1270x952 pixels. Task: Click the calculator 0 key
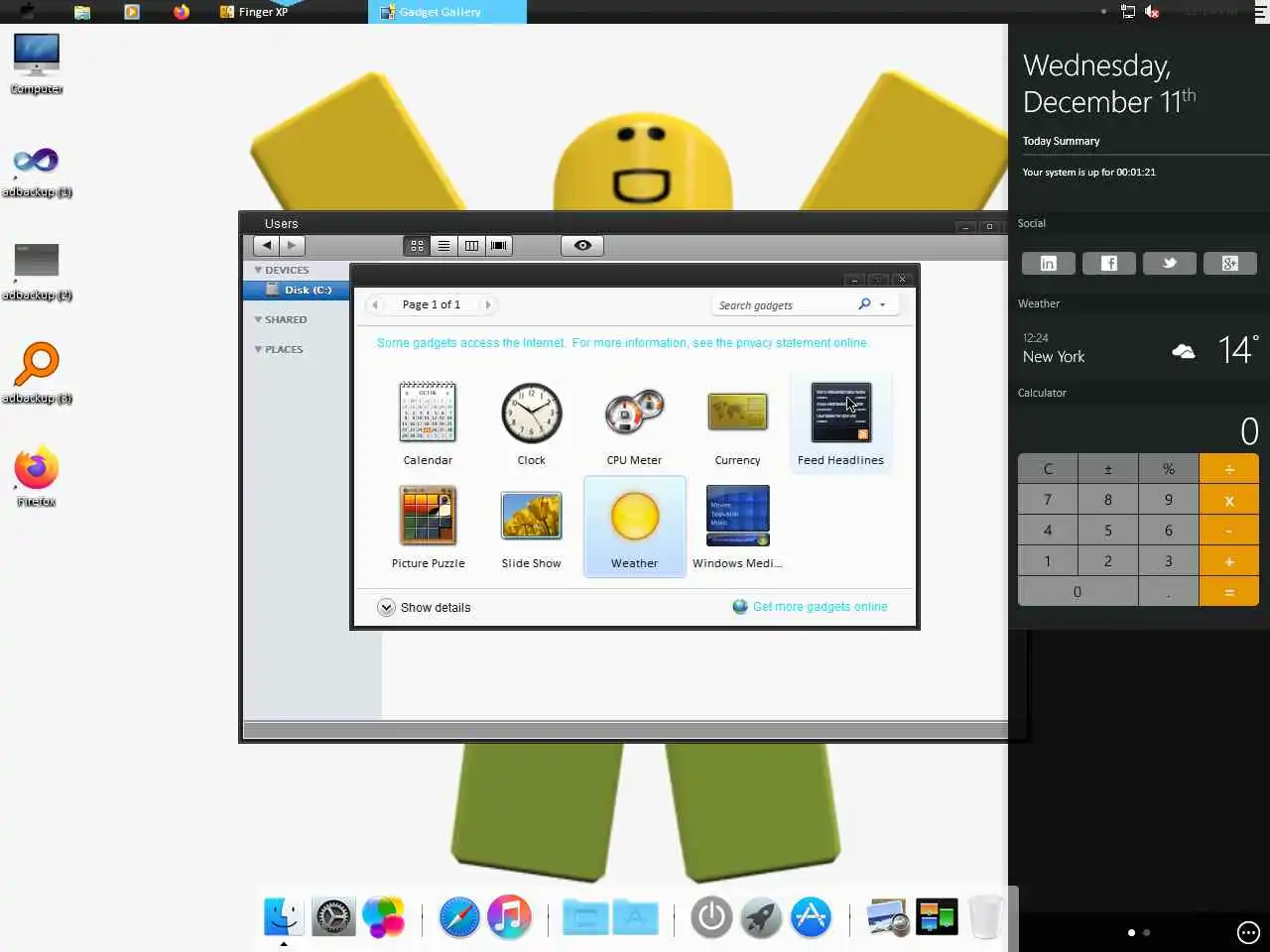1078,592
